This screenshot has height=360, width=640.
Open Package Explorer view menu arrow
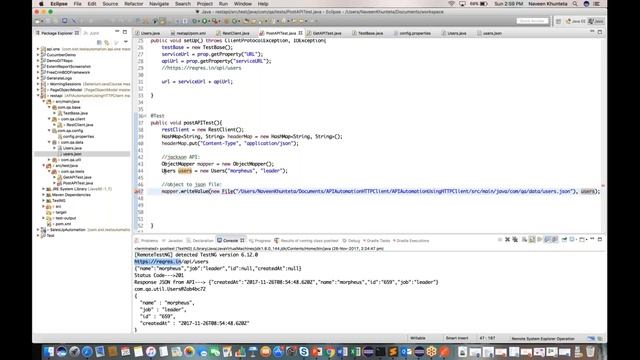tap(126, 42)
